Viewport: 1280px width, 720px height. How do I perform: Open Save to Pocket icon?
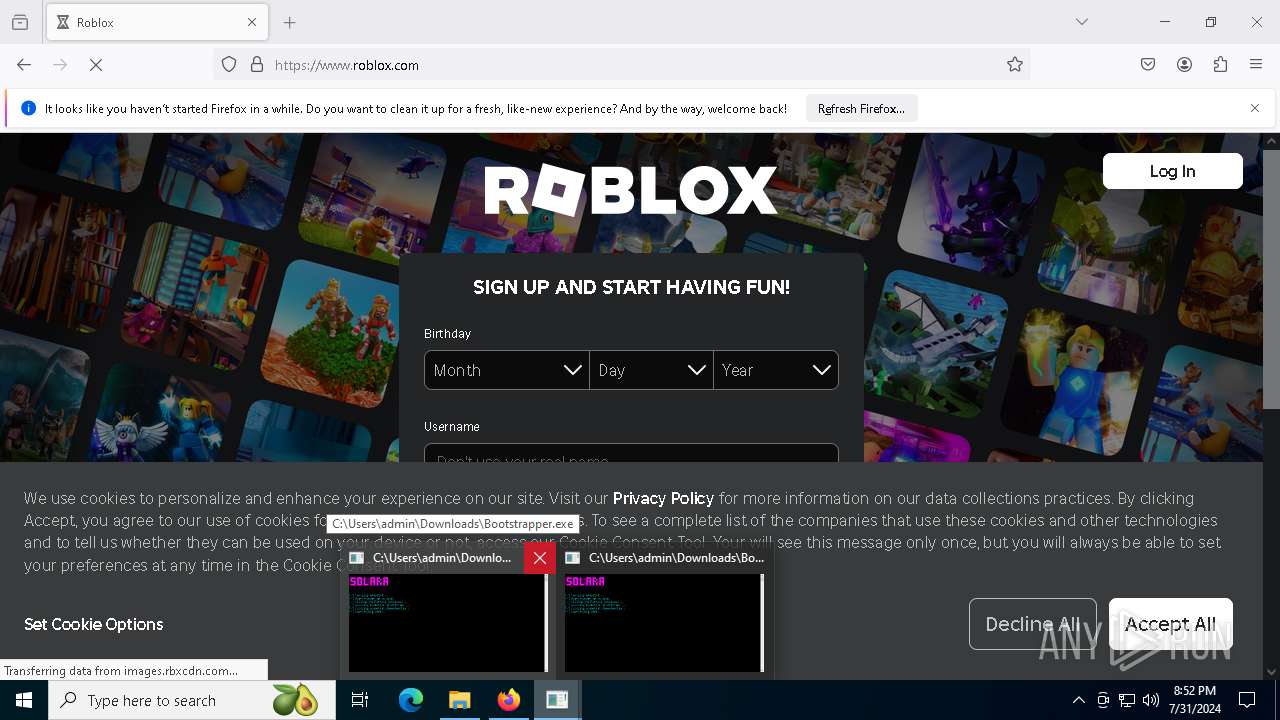point(1148,65)
